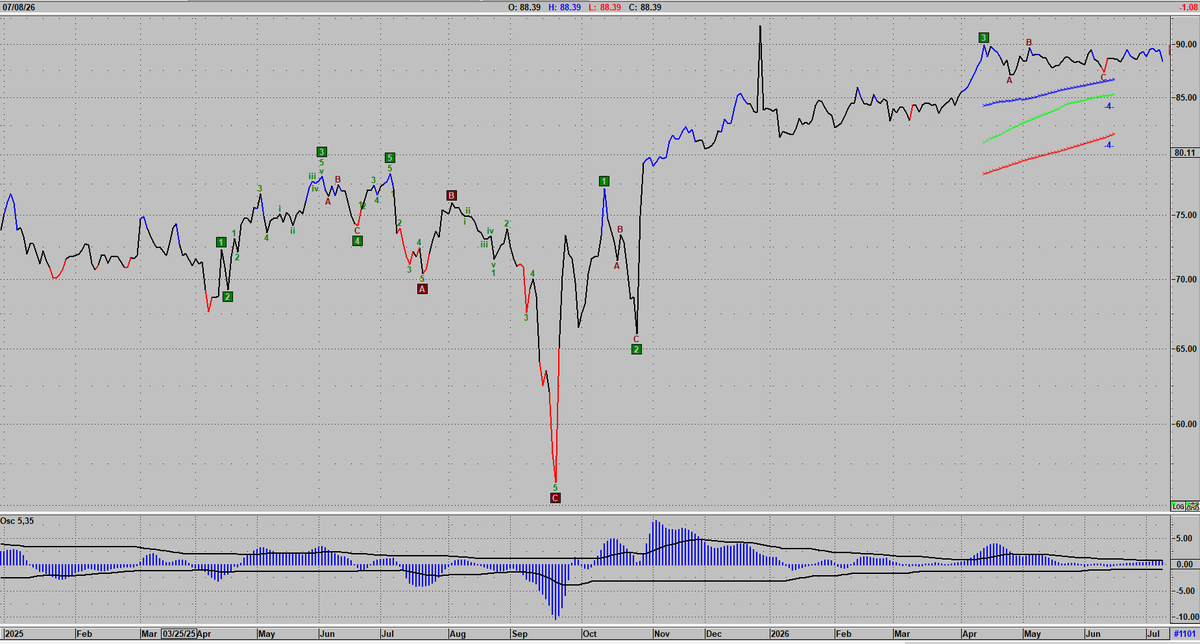Select green wave 3 box at April 2026 peak
1200x644 pixels.
click(x=984, y=38)
